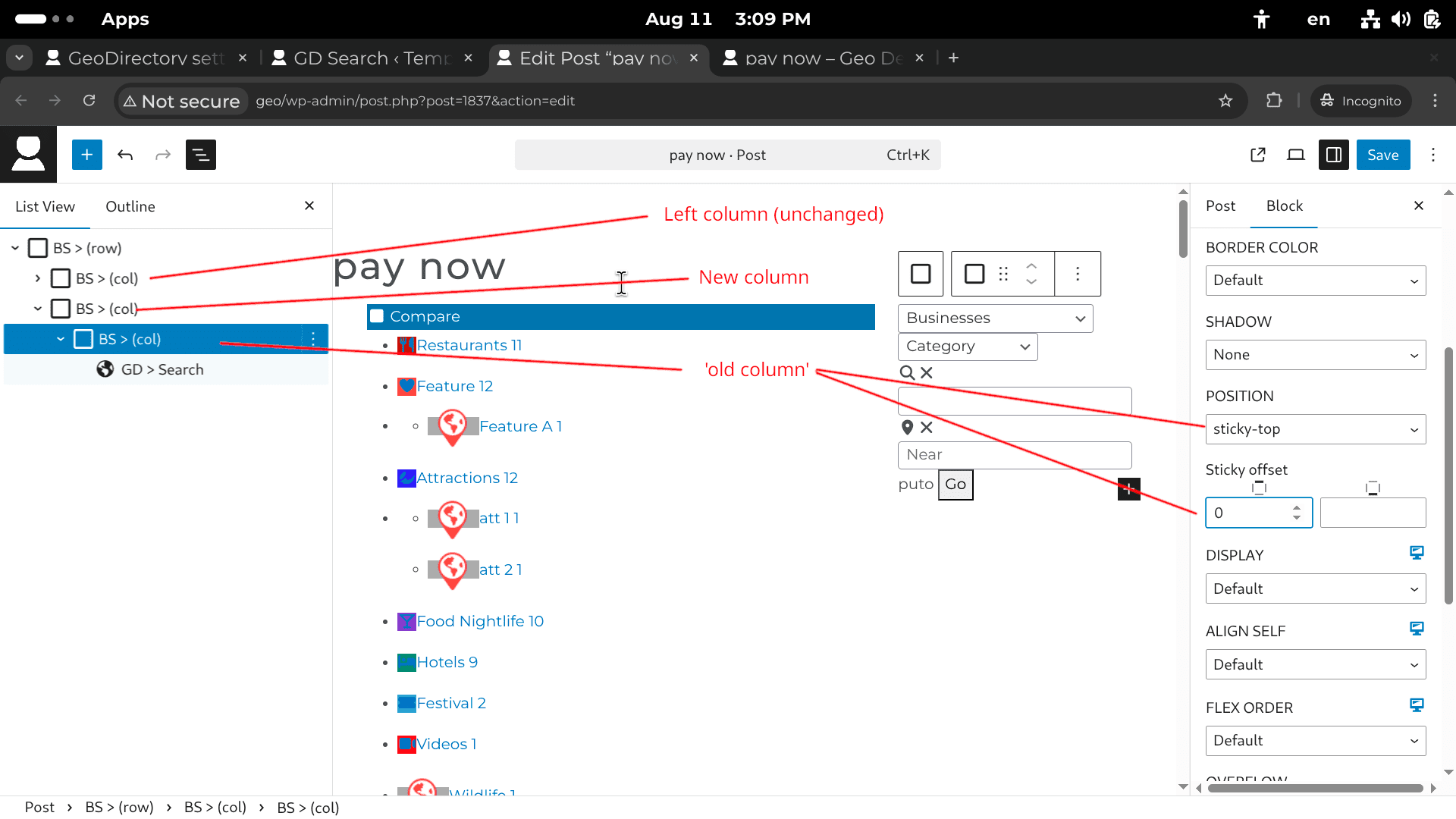The height and width of the screenshot is (819, 1456).
Task: Toggle the Document Overview list icon
Action: (x=200, y=155)
